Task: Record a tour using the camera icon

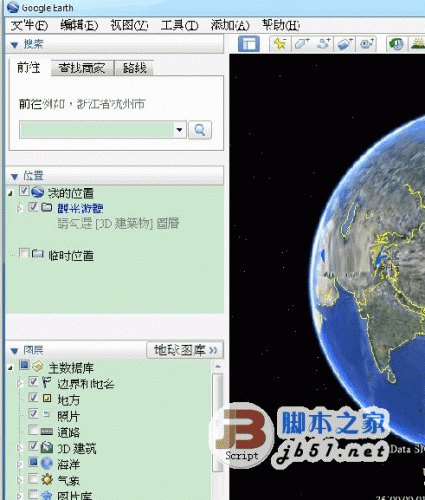Action: pos(367,44)
